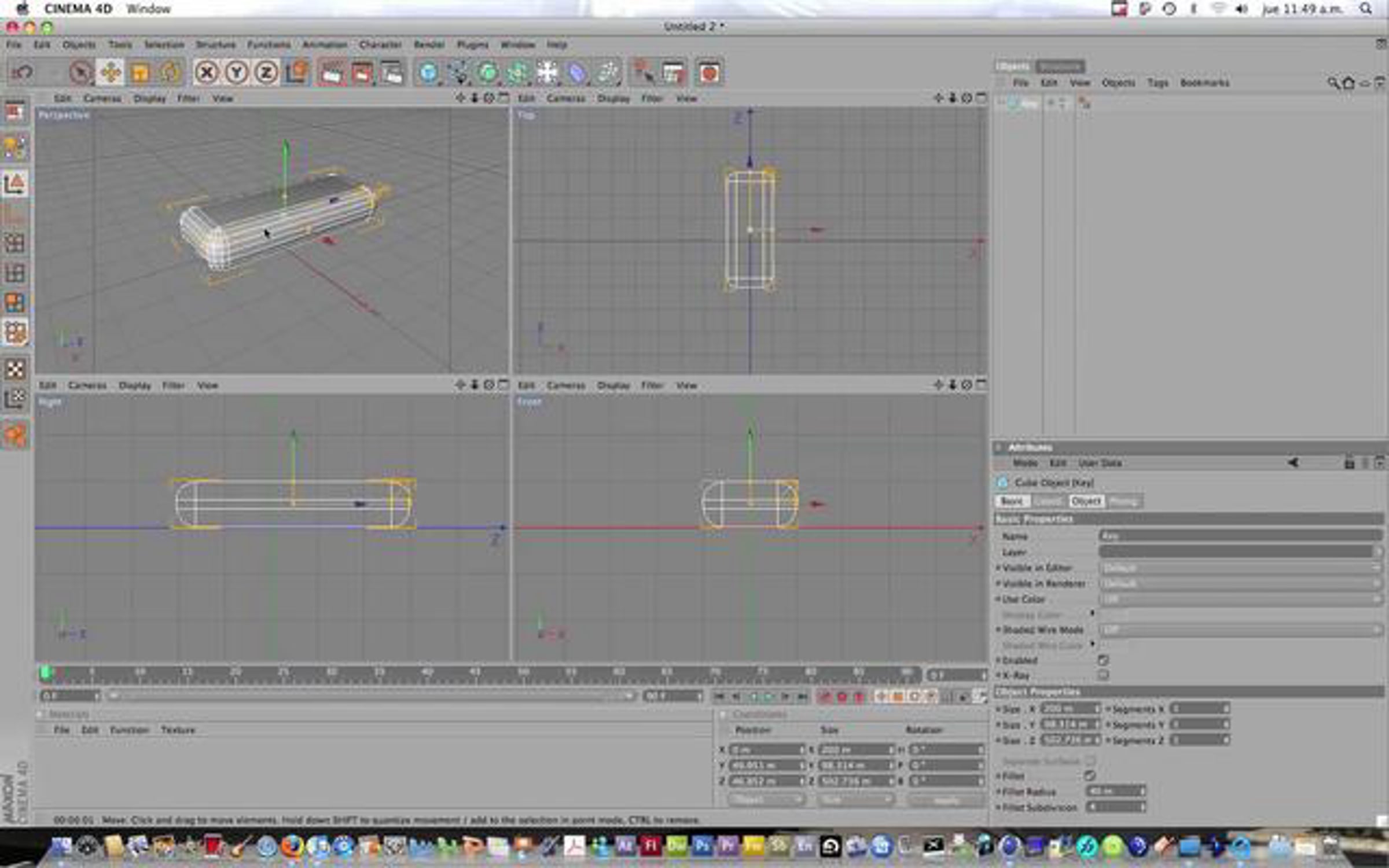Click the Render Active View clapperboard icon
This screenshot has width=1389, height=868.
(331, 73)
